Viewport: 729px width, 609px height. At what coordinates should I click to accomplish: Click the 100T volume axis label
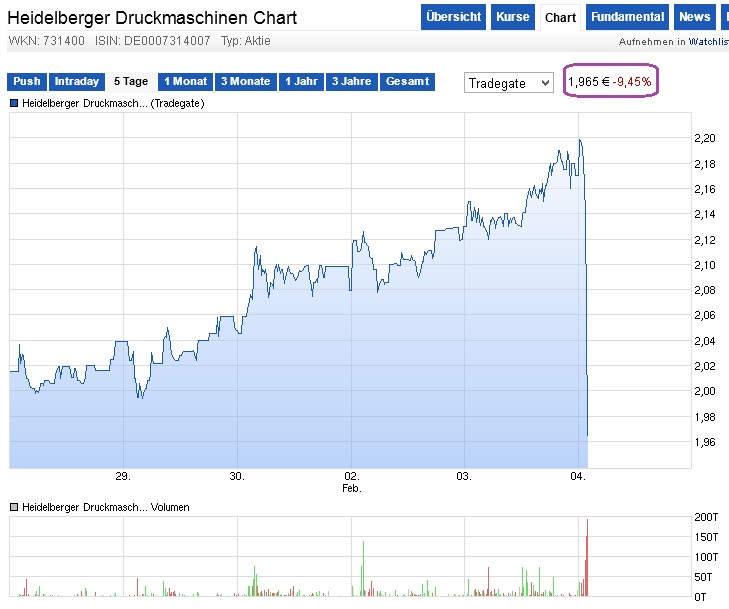pyautogui.click(x=706, y=557)
